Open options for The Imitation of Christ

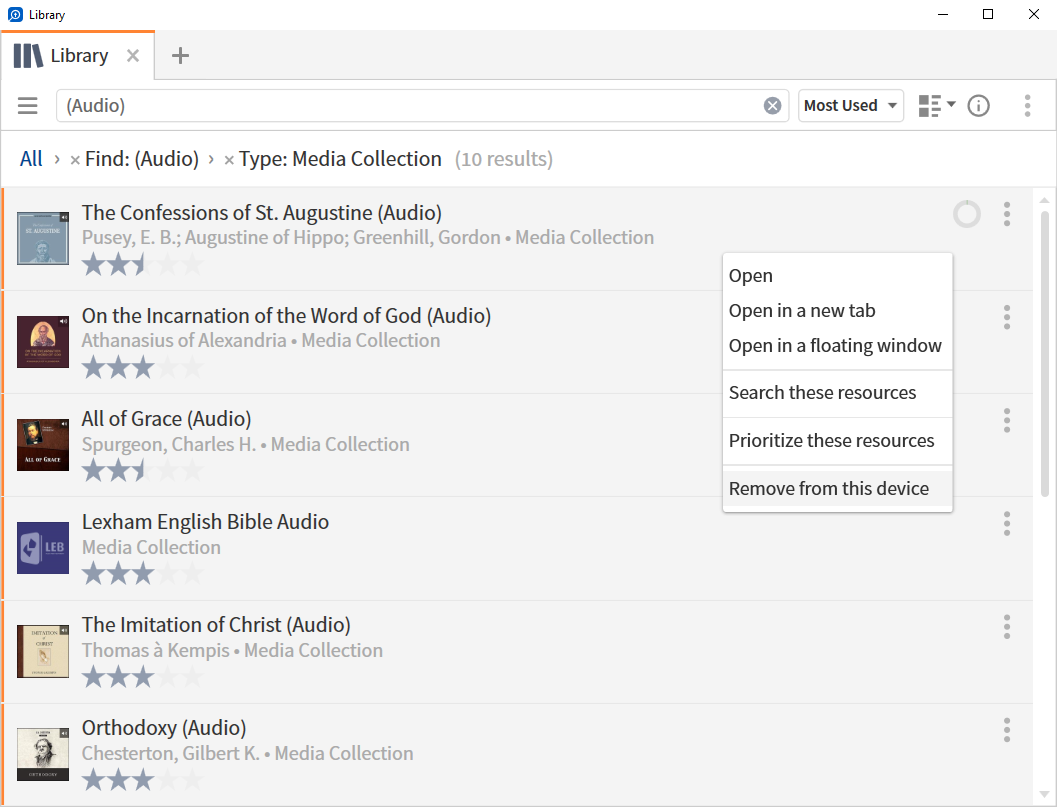pos(1006,627)
